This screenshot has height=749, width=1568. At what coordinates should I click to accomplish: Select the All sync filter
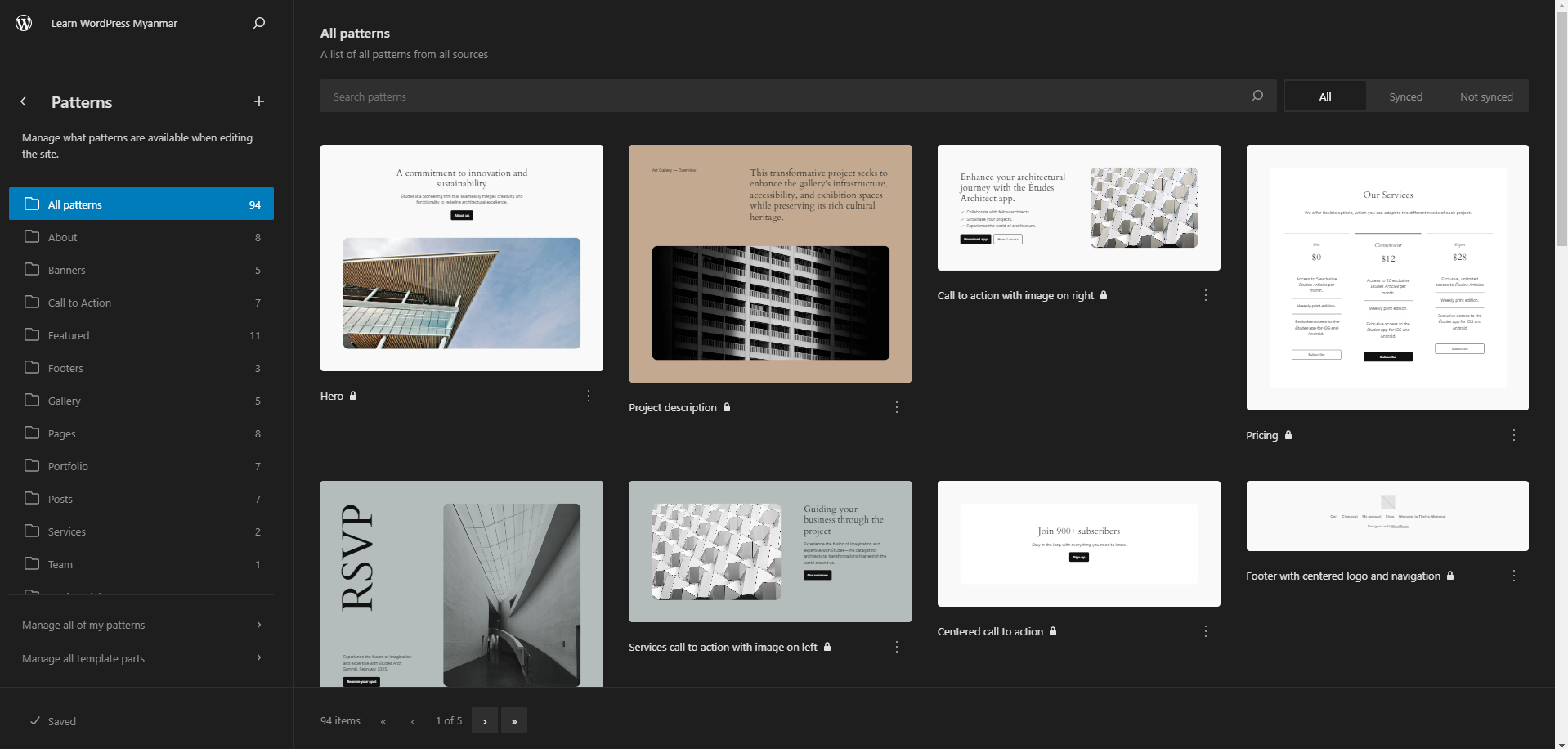pyautogui.click(x=1325, y=96)
